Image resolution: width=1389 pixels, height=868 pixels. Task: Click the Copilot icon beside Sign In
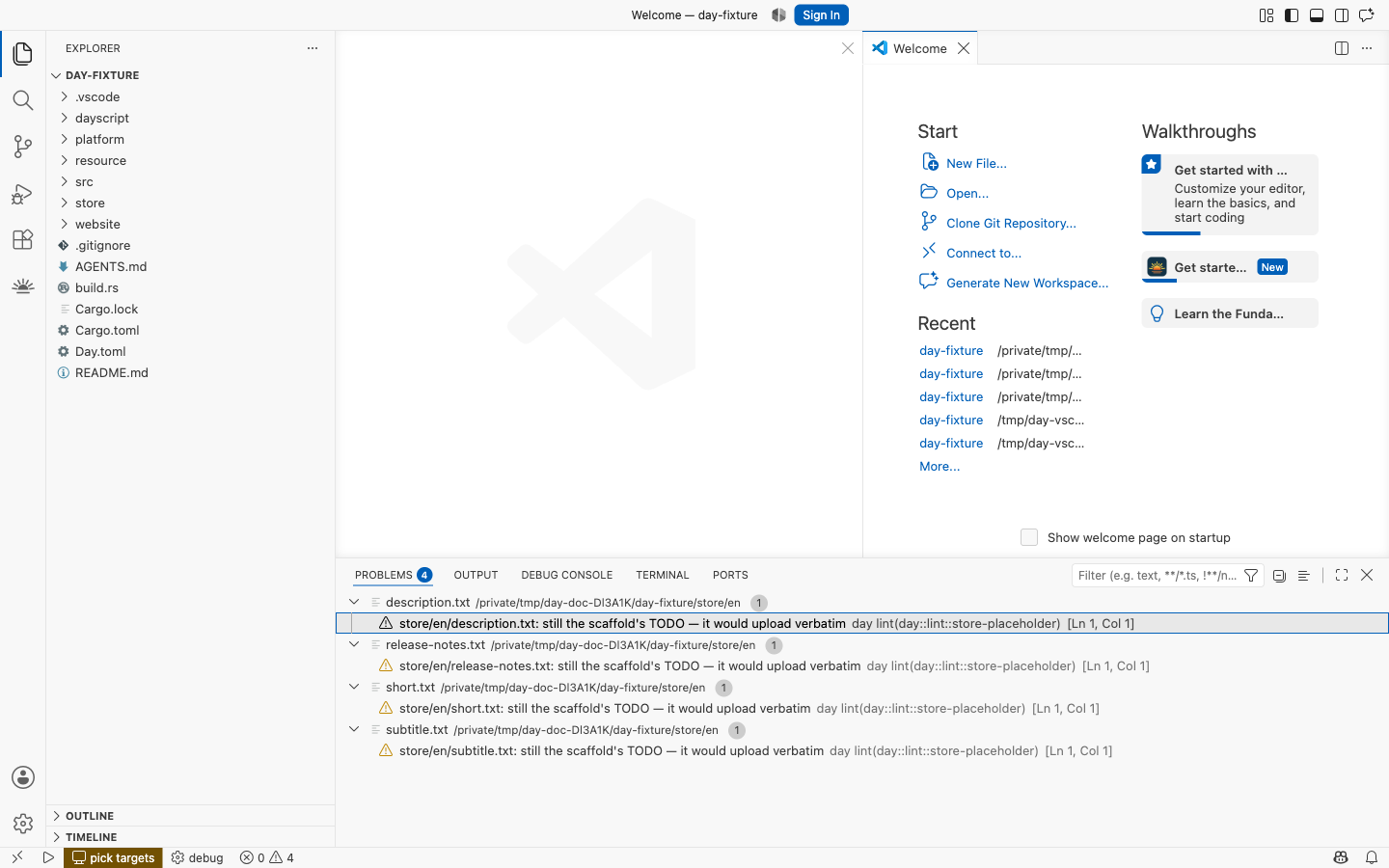click(x=778, y=15)
